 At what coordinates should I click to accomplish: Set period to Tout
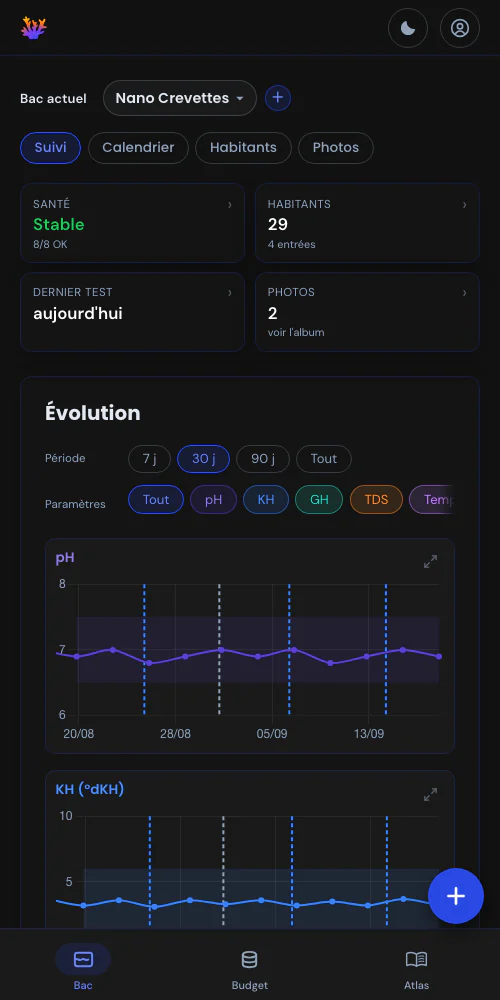pos(324,459)
